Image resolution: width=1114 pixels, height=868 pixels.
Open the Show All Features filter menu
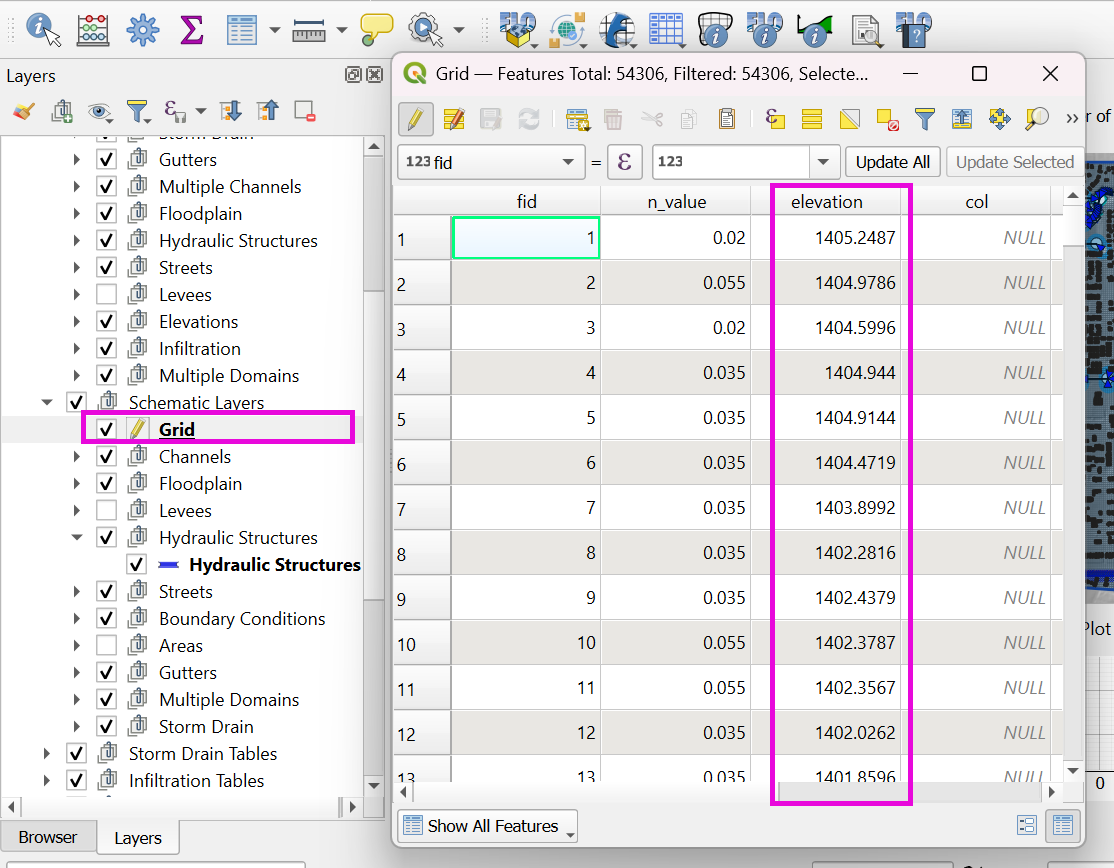tap(489, 826)
